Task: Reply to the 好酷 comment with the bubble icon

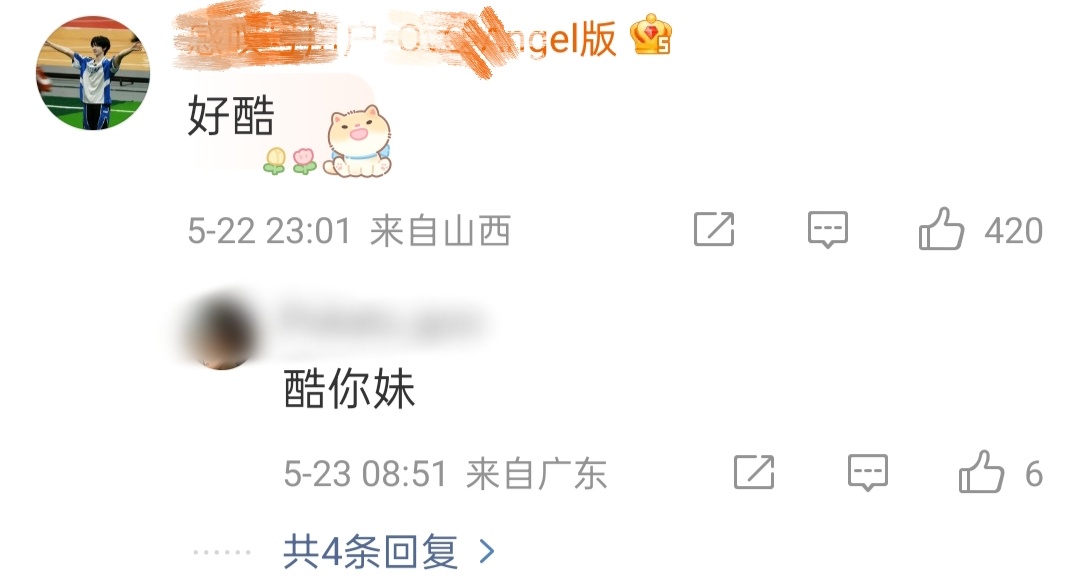Action: [x=828, y=229]
